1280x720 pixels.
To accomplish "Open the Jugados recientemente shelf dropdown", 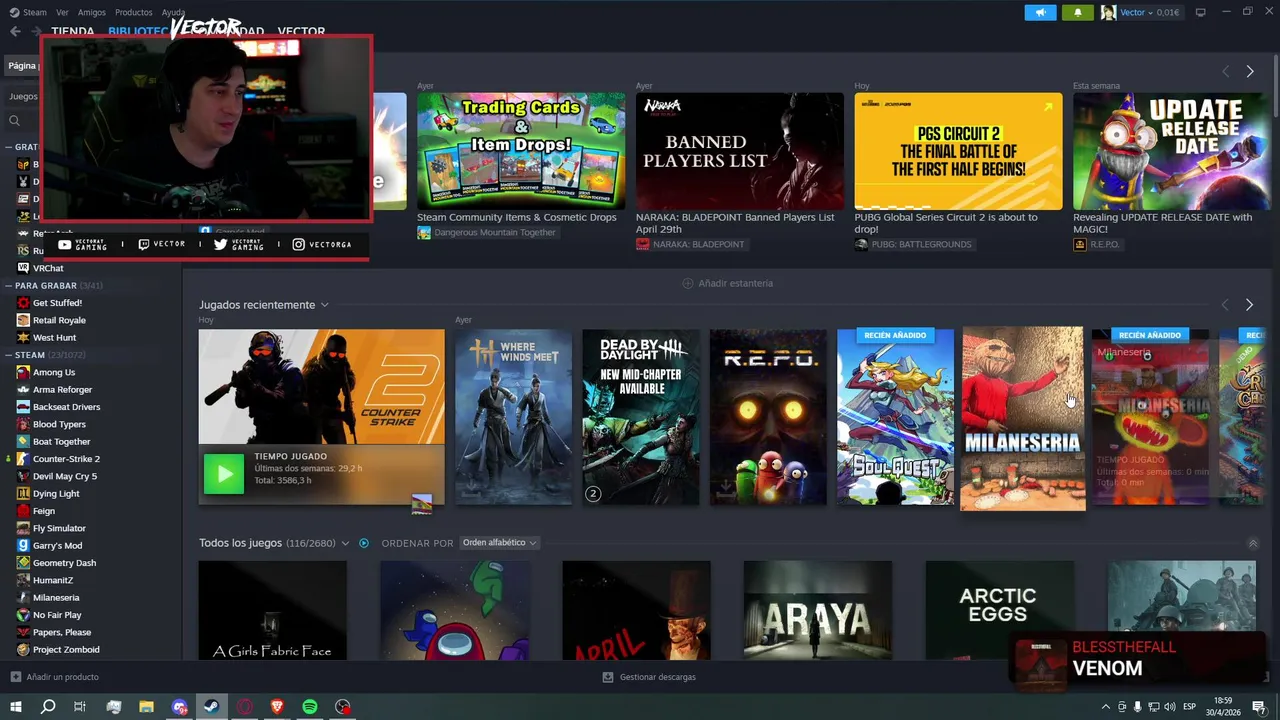I will (324, 305).
